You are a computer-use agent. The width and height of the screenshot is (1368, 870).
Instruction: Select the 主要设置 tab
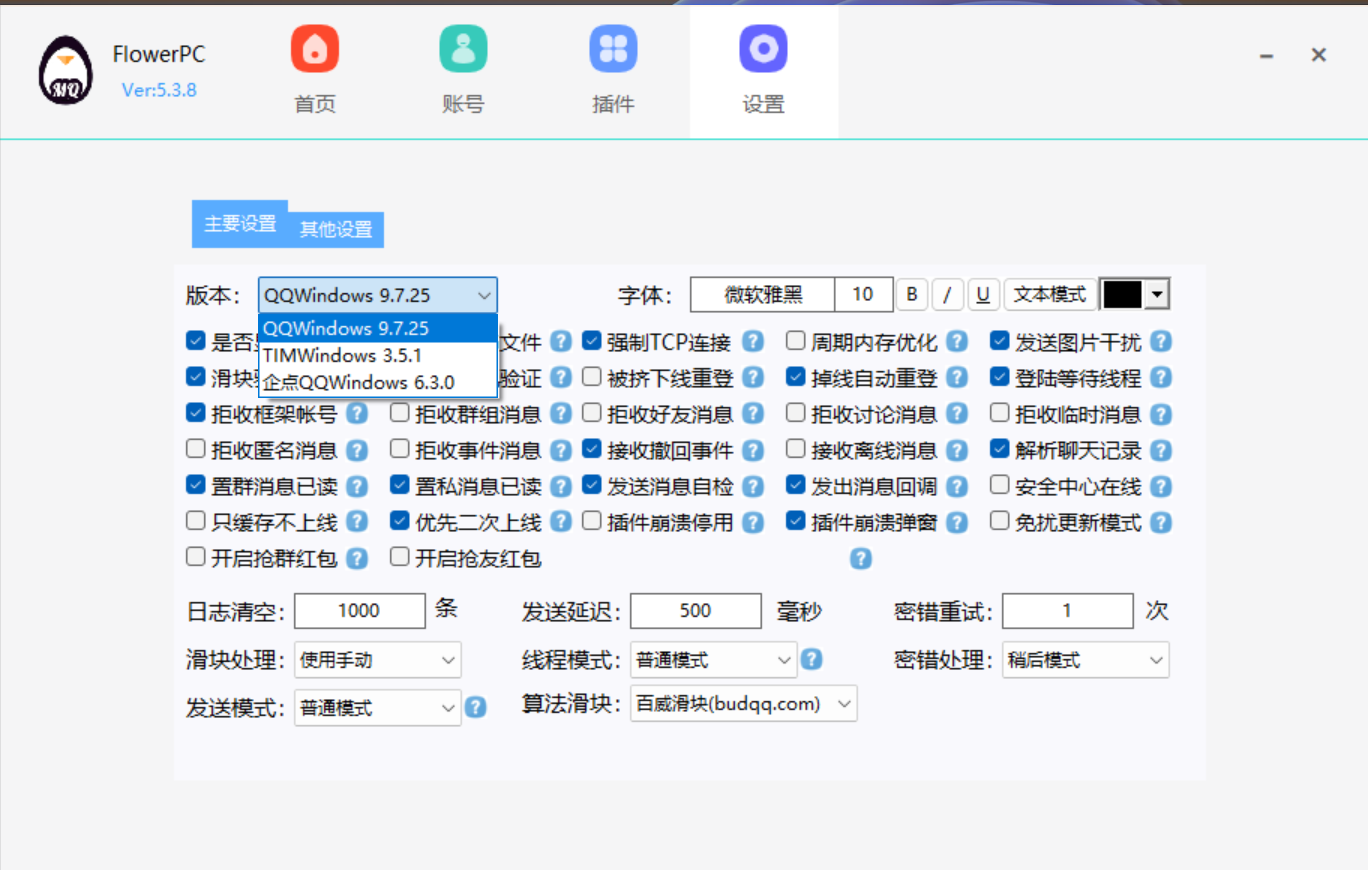(x=240, y=224)
